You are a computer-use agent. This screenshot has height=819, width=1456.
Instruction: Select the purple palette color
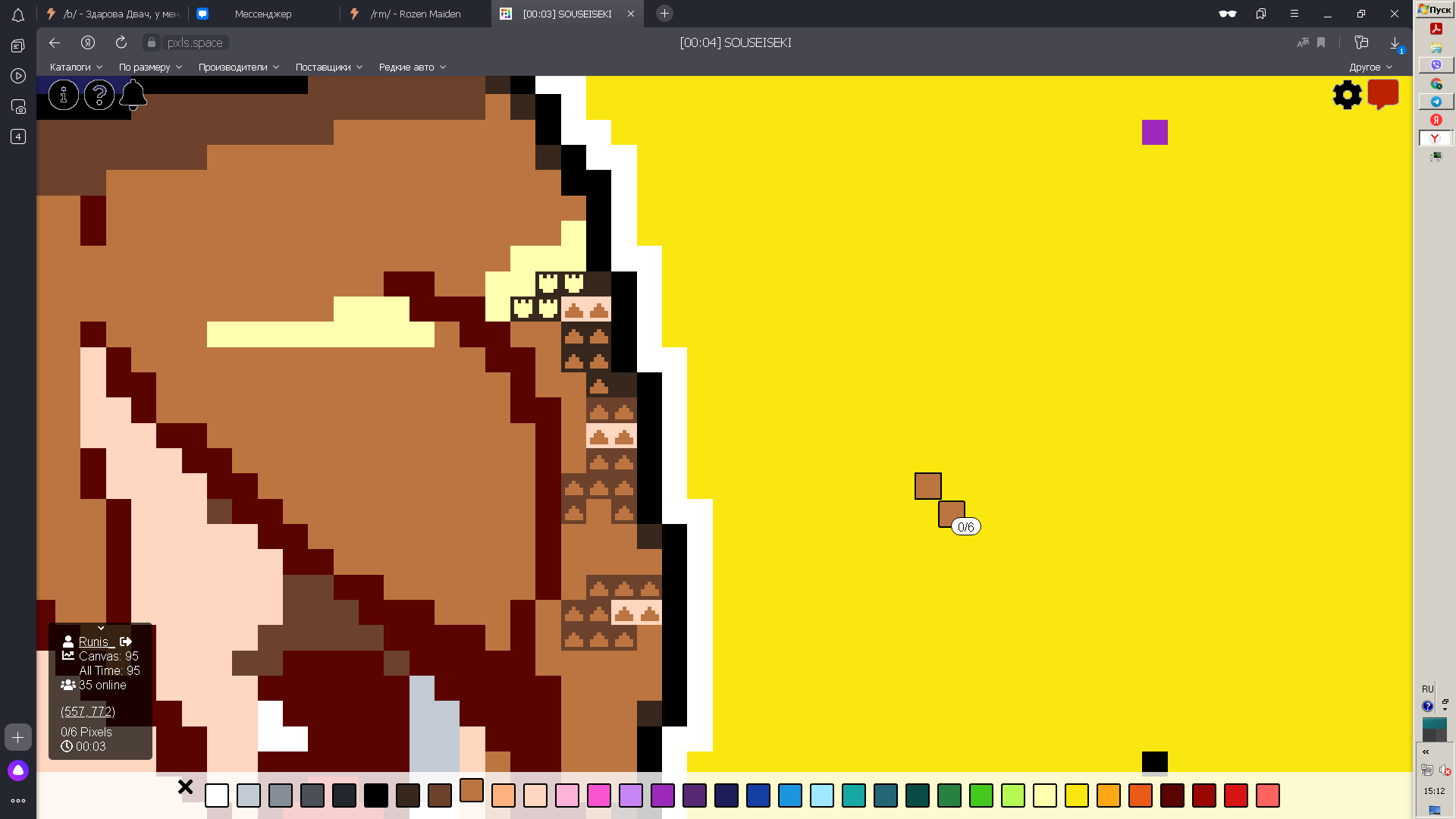tap(663, 795)
